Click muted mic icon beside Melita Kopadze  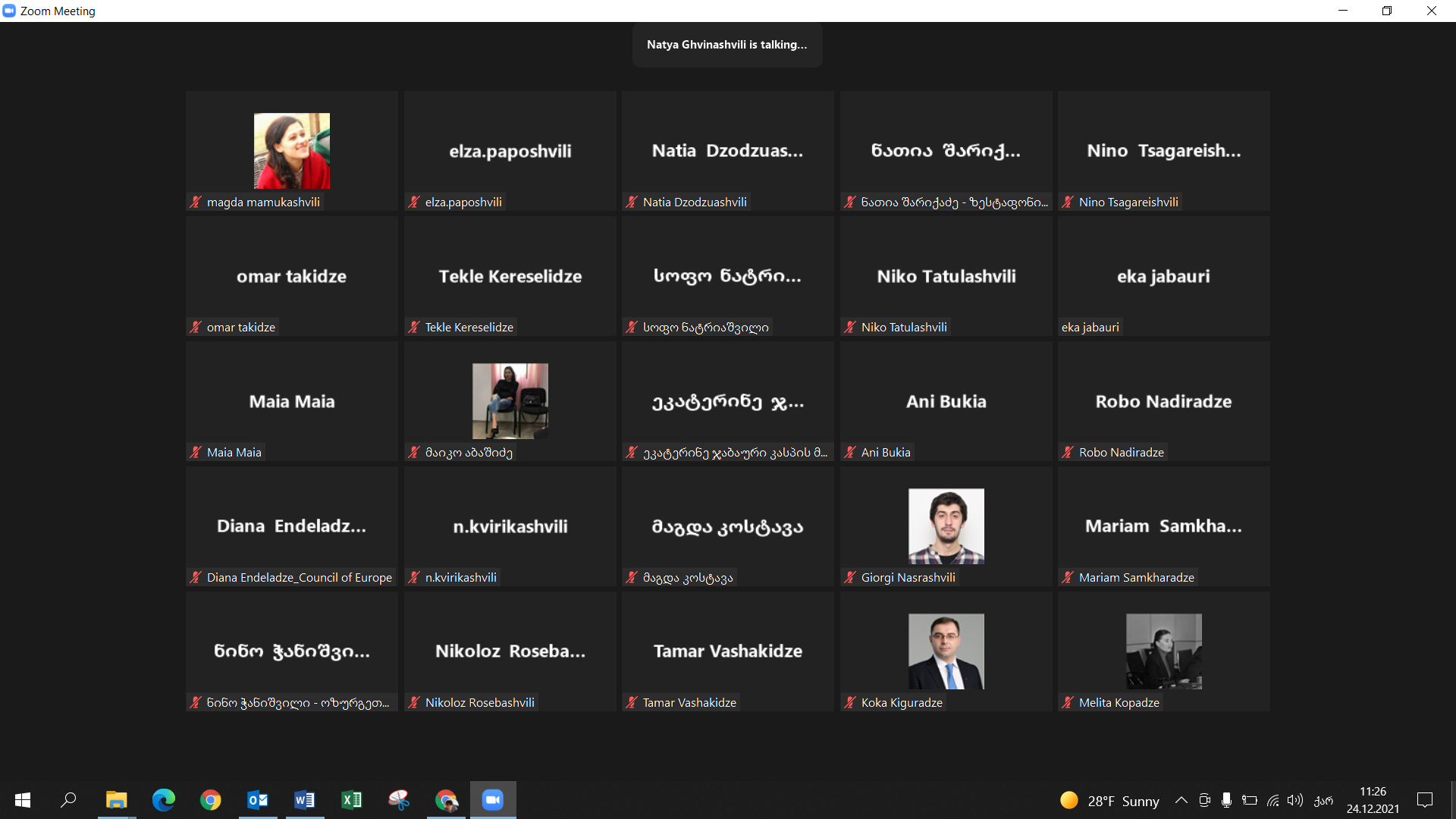click(1068, 702)
